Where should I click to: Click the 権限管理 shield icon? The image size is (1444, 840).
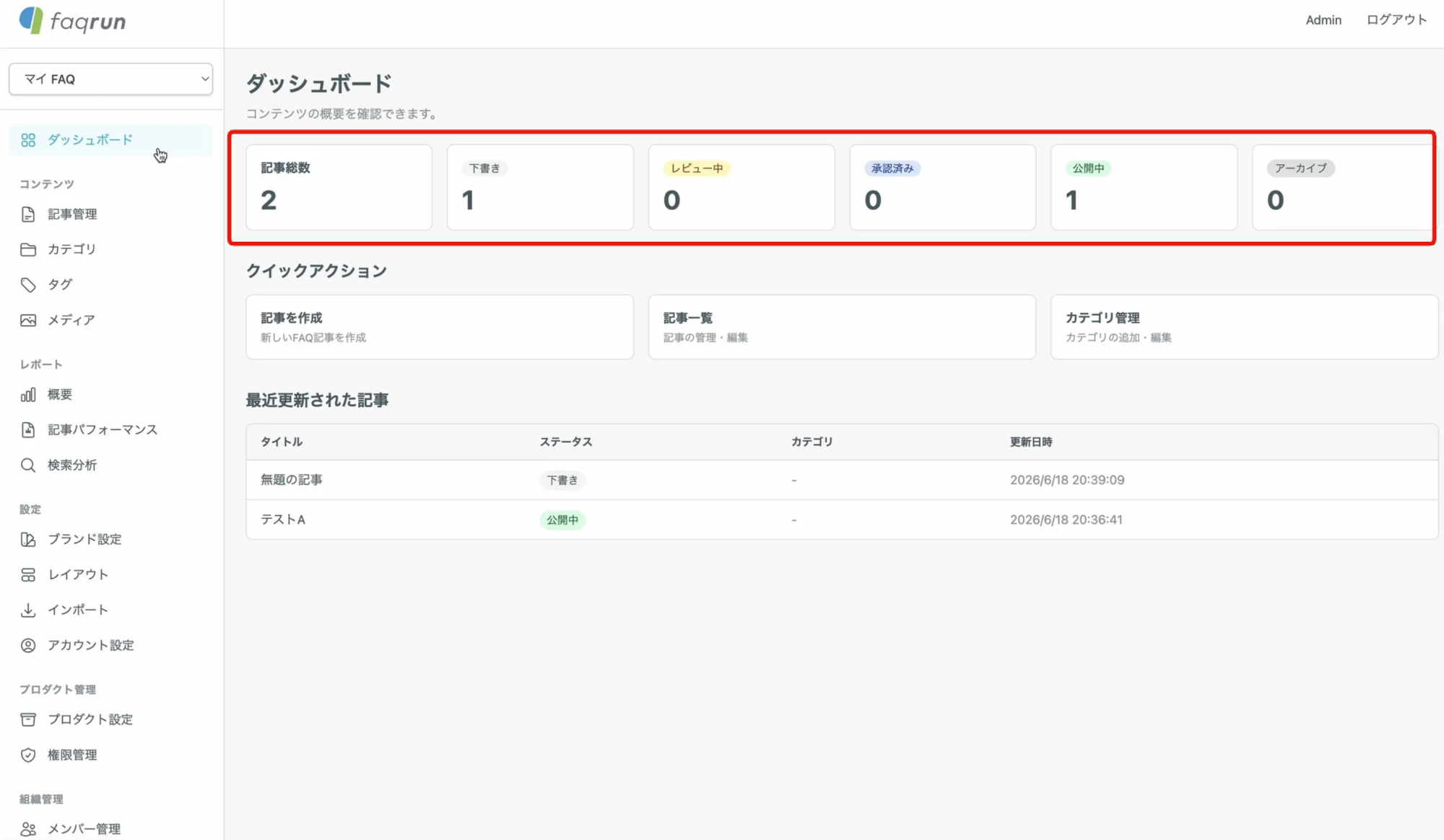tap(28, 755)
